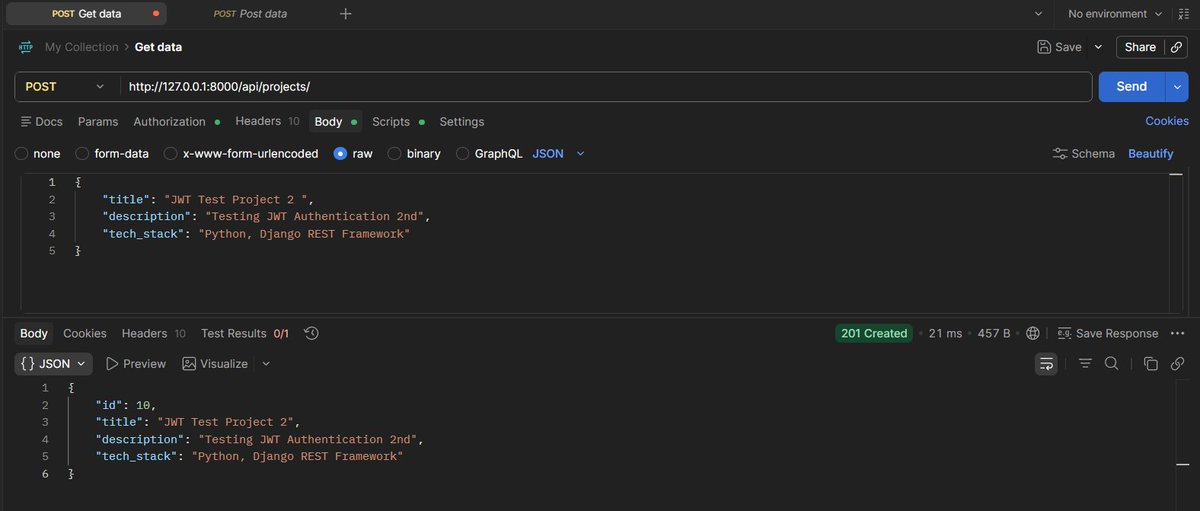The width and height of the screenshot is (1200, 511).
Task: Toggle the line wrap icon in response
Action: 1046,364
